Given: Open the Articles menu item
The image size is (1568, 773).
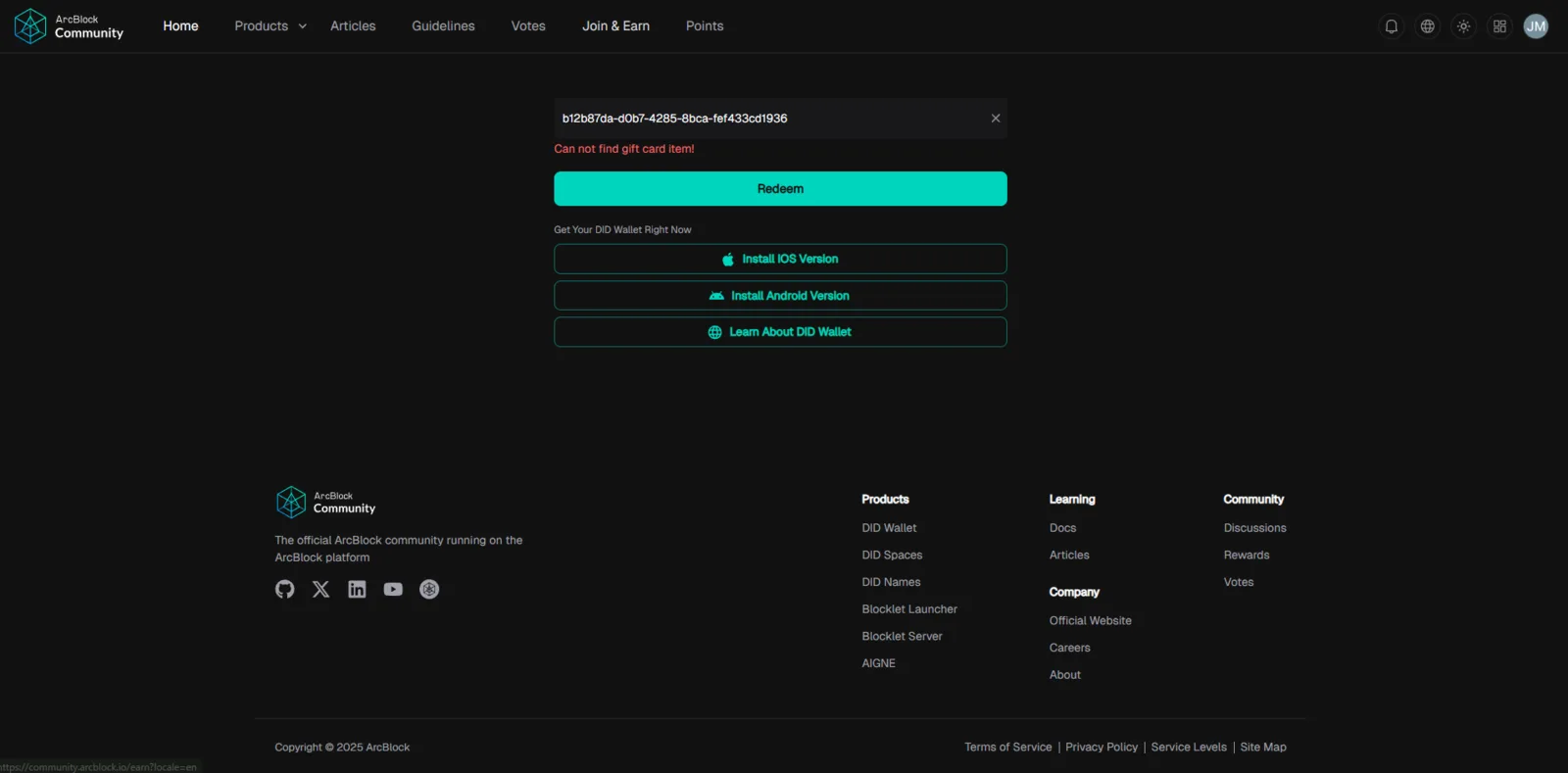Looking at the screenshot, I should [x=353, y=26].
